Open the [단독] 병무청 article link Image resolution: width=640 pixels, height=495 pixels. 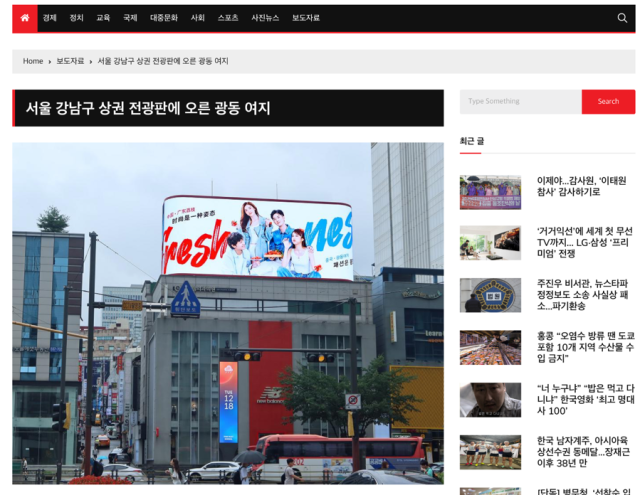tap(584, 491)
